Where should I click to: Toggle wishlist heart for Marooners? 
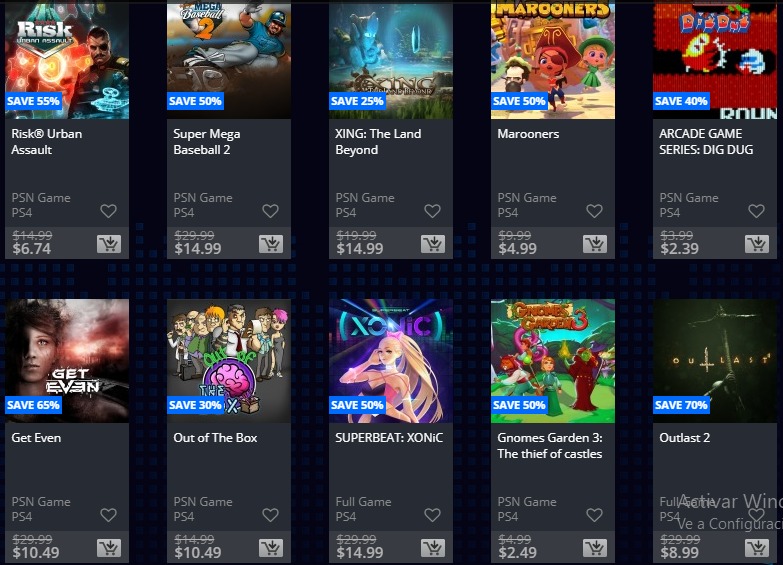[594, 211]
